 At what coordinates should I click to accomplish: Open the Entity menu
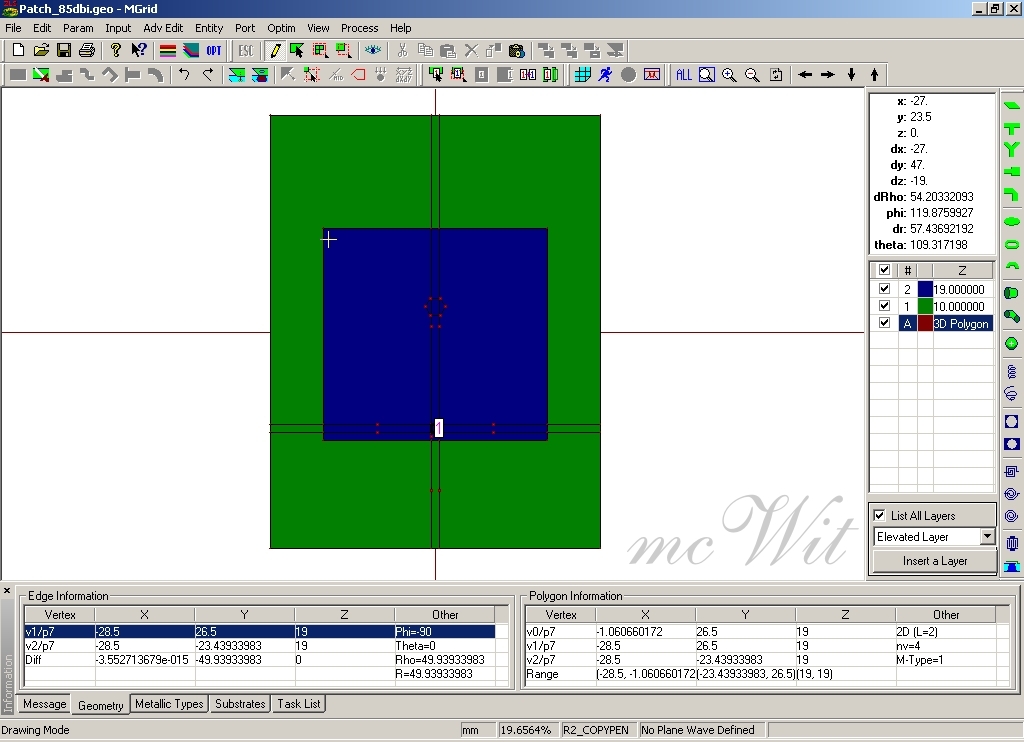[x=209, y=28]
